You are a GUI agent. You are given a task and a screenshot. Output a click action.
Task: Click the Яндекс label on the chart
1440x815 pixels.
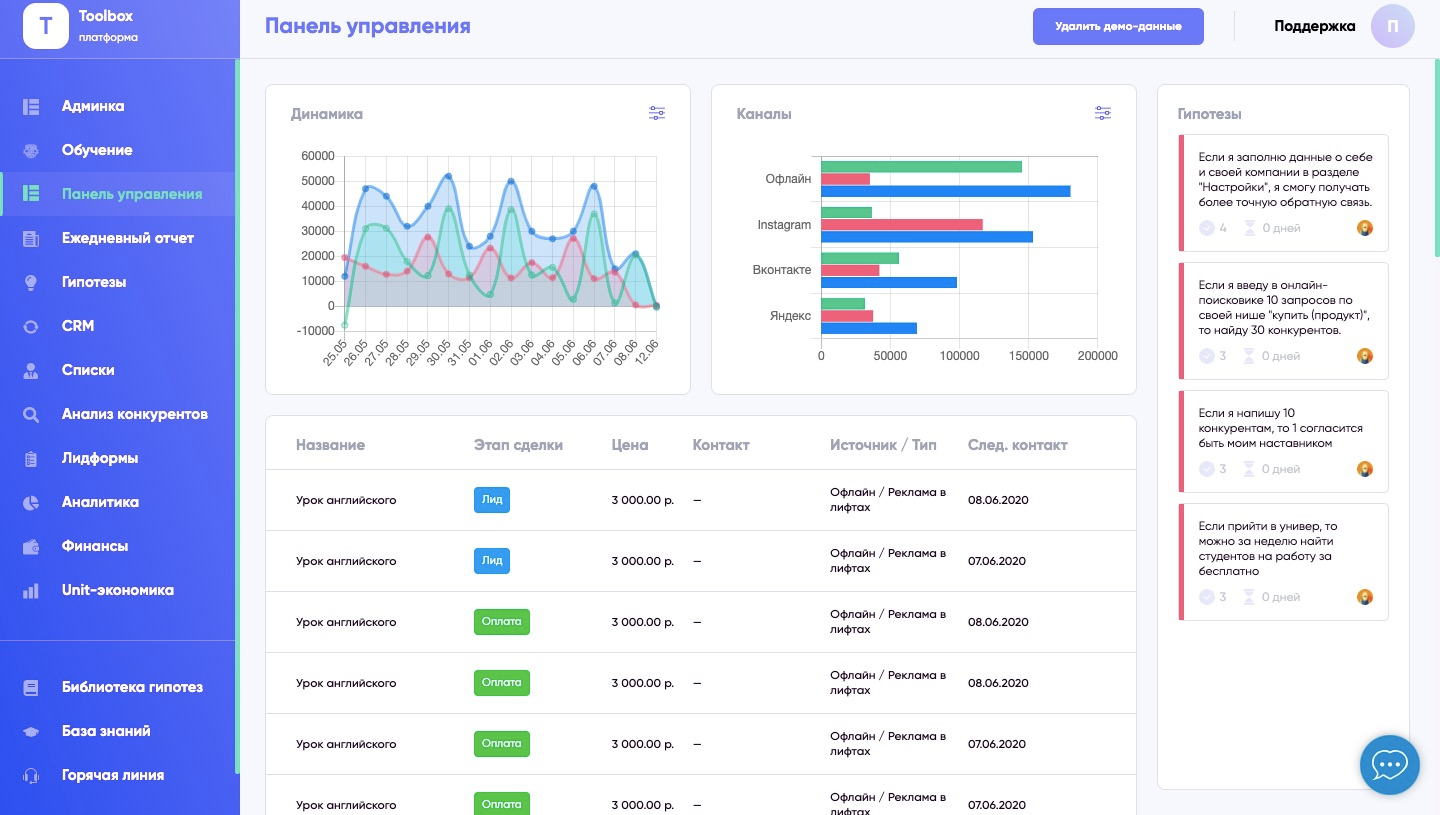[x=790, y=315]
